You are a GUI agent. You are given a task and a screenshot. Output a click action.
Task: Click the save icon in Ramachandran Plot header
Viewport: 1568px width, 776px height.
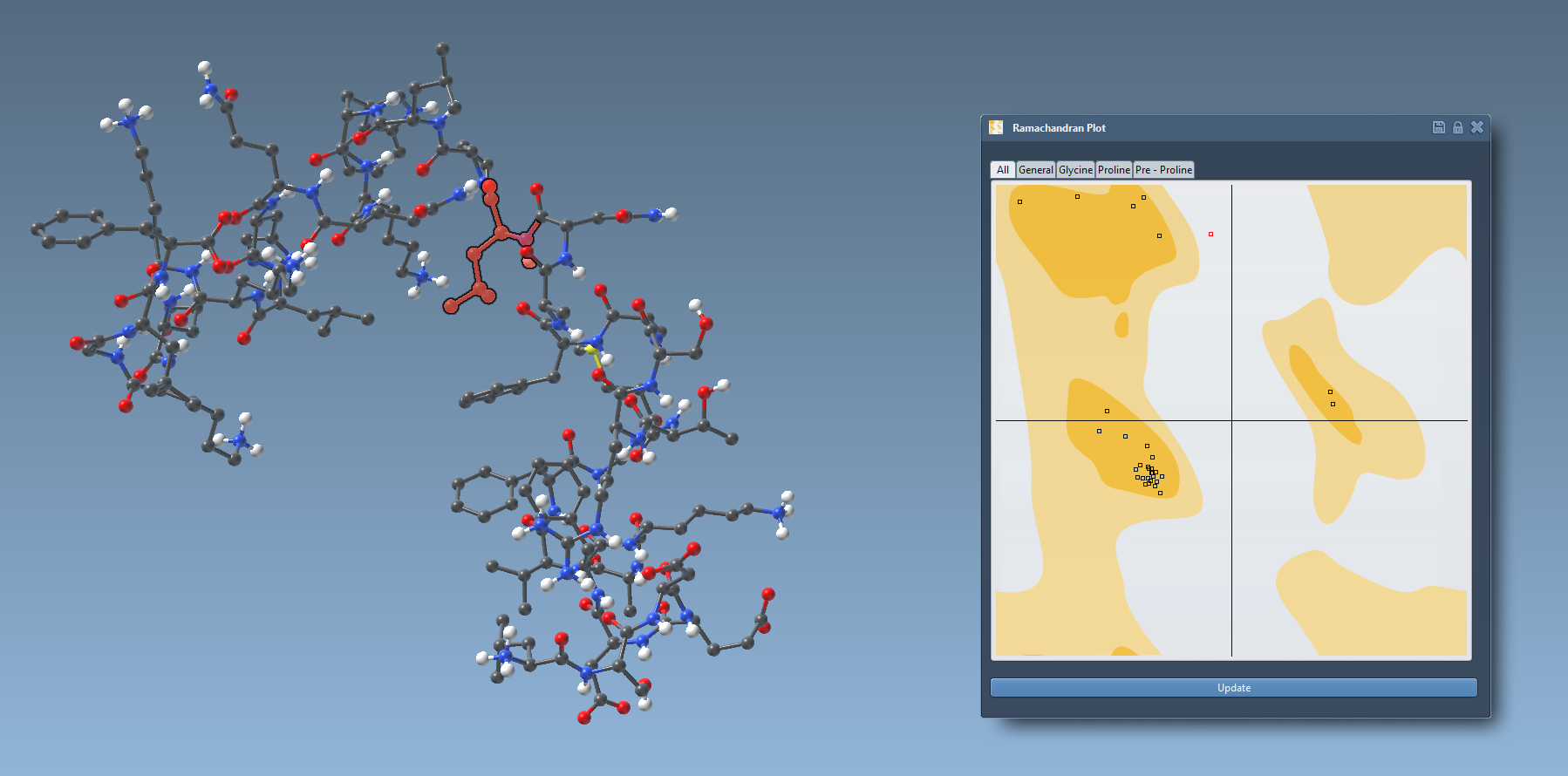[1438, 127]
